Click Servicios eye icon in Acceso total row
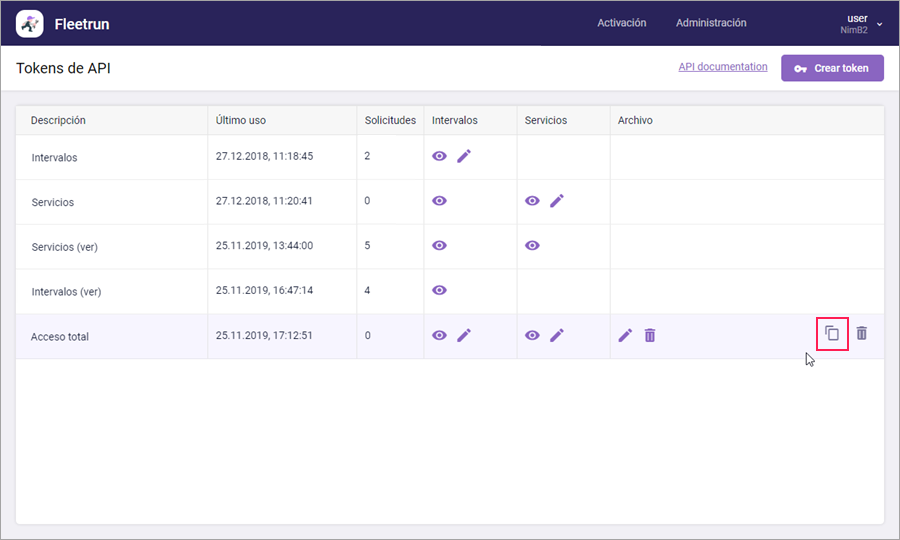Image resolution: width=900 pixels, height=540 pixels. point(532,335)
